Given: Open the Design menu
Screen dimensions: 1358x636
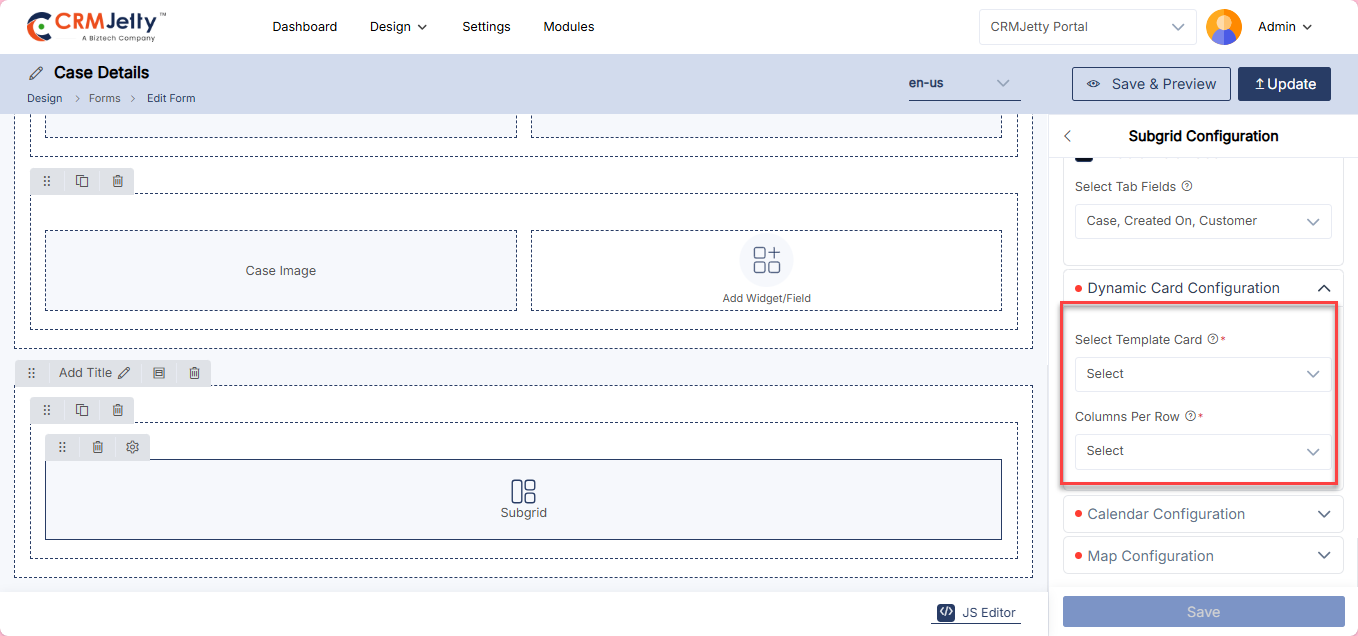Looking at the screenshot, I should click(398, 27).
